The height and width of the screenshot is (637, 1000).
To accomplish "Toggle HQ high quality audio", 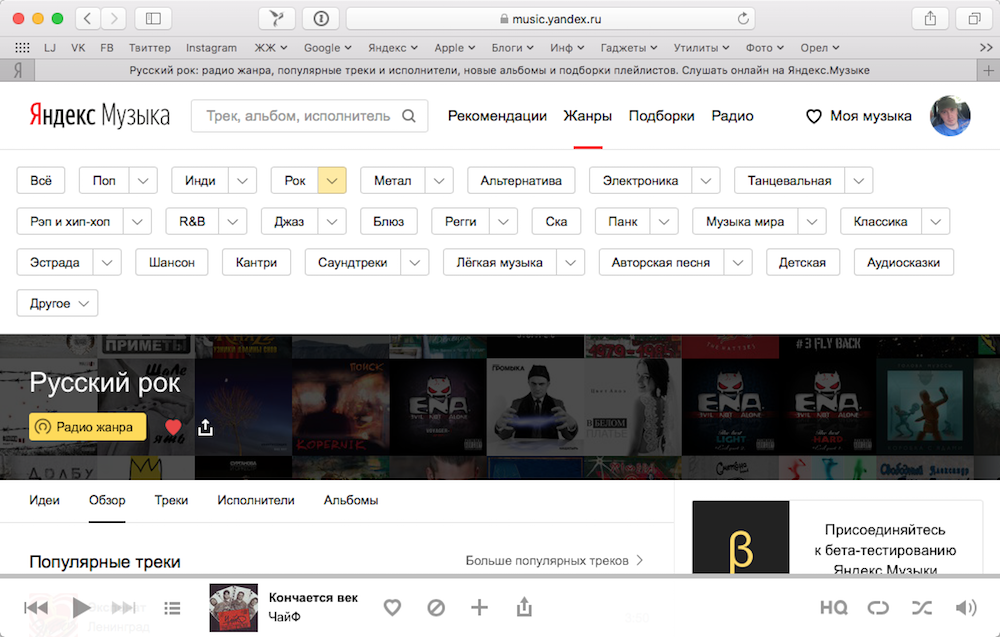I will tap(834, 608).
